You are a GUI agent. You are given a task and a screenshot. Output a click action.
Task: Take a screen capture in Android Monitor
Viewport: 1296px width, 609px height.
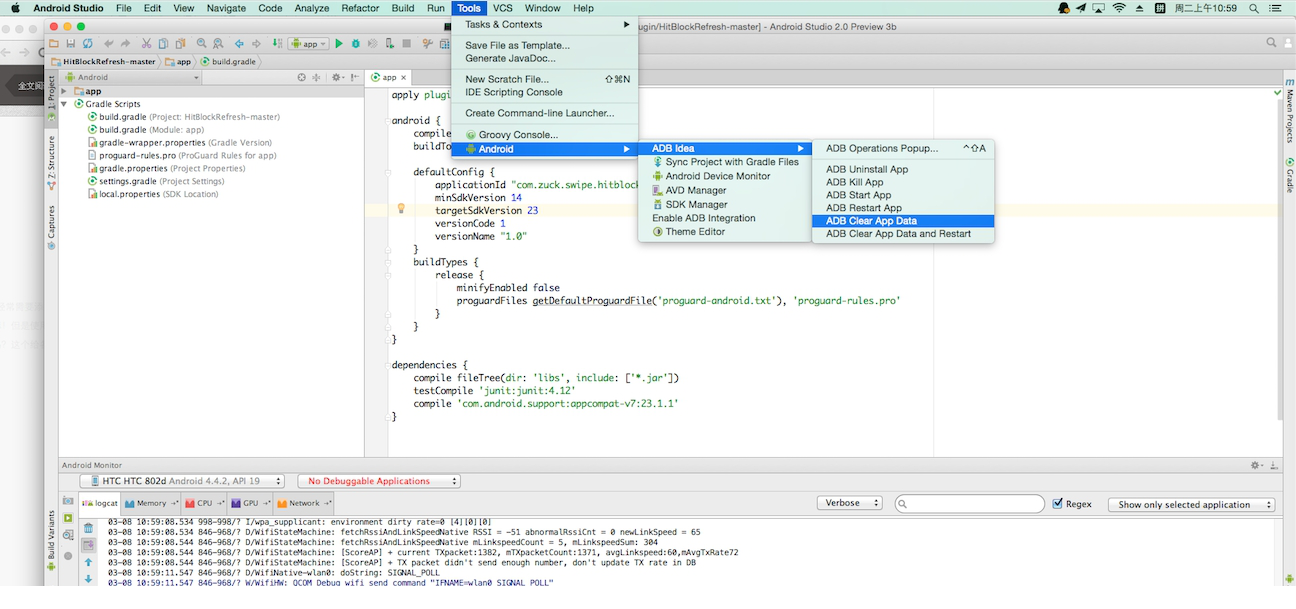coord(68,500)
